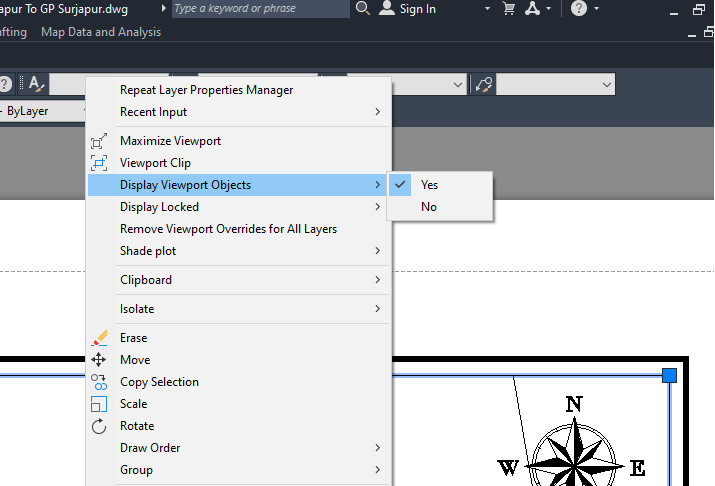715x486 pixels.
Task: Click the blue viewport corner grip
Action: [670, 375]
